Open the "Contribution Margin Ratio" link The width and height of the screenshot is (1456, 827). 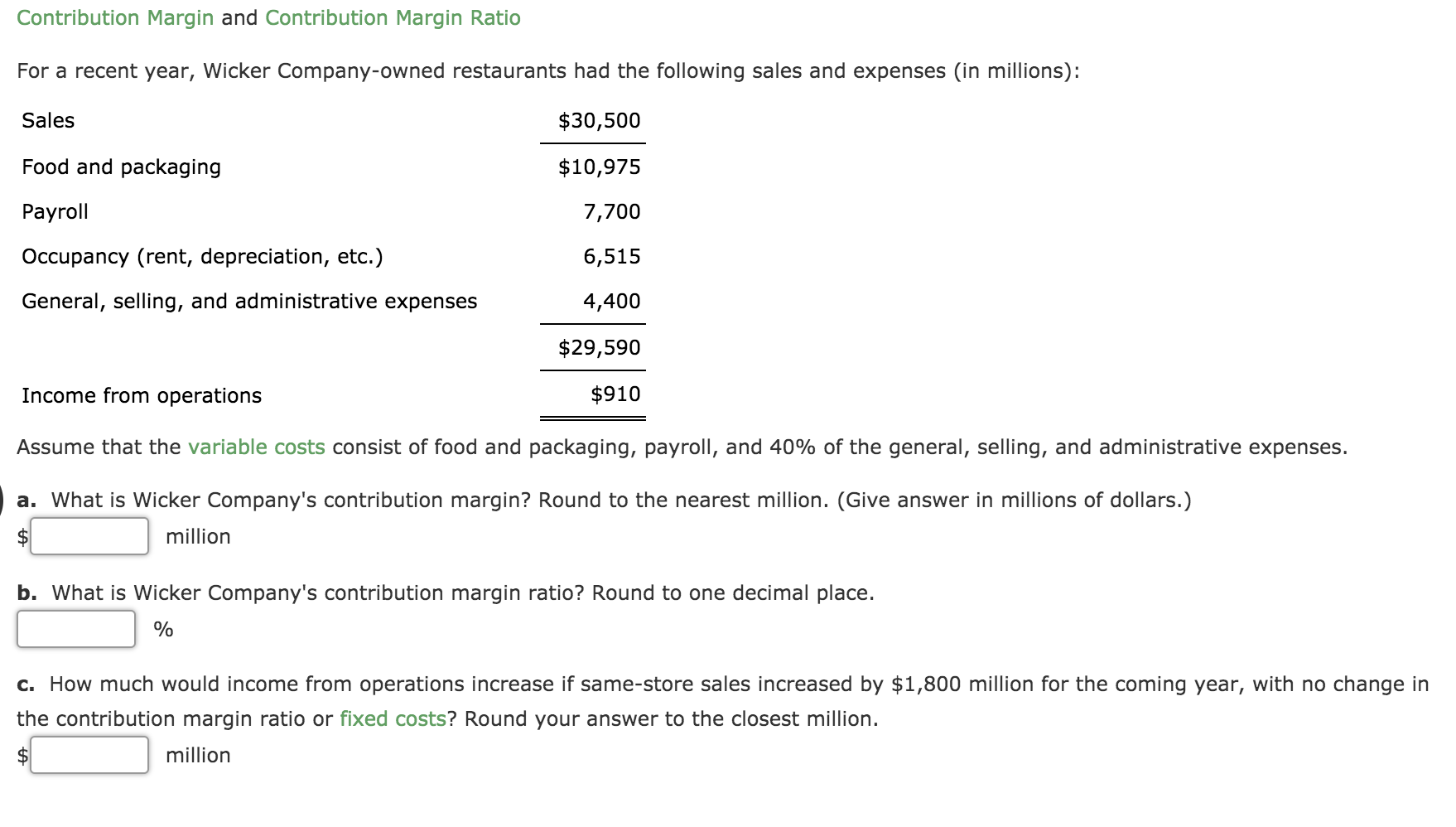[x=392, y=17]
